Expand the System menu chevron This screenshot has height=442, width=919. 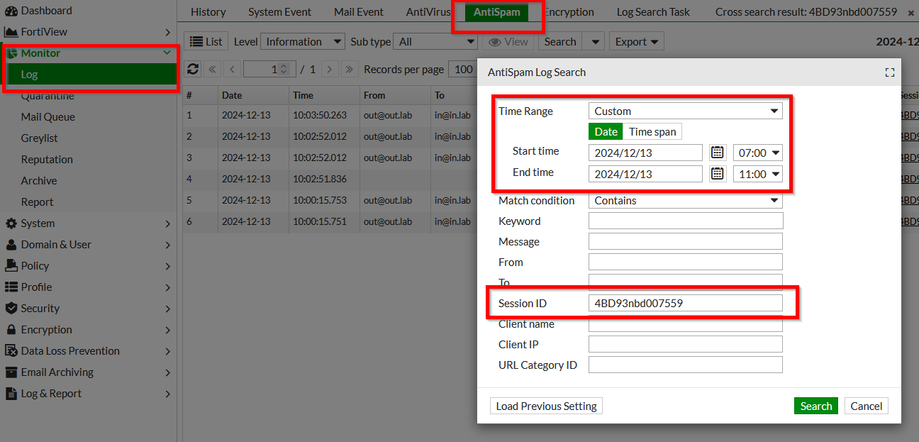168,224
